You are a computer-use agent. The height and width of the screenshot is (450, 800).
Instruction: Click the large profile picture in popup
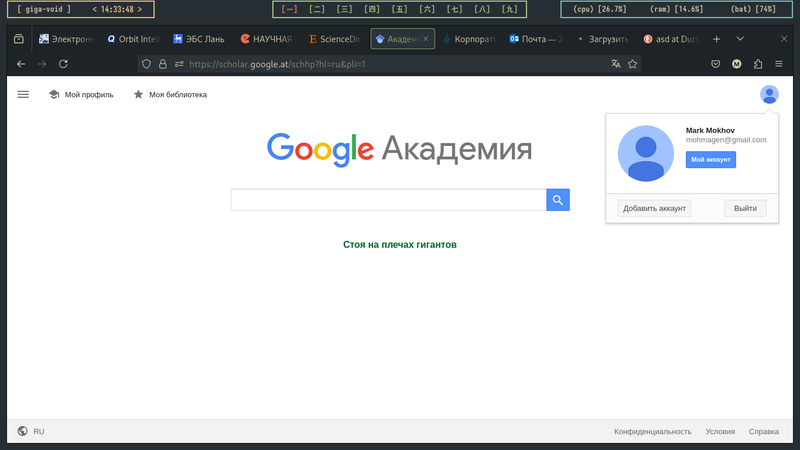pyautogui.click(x=645, y=154)
